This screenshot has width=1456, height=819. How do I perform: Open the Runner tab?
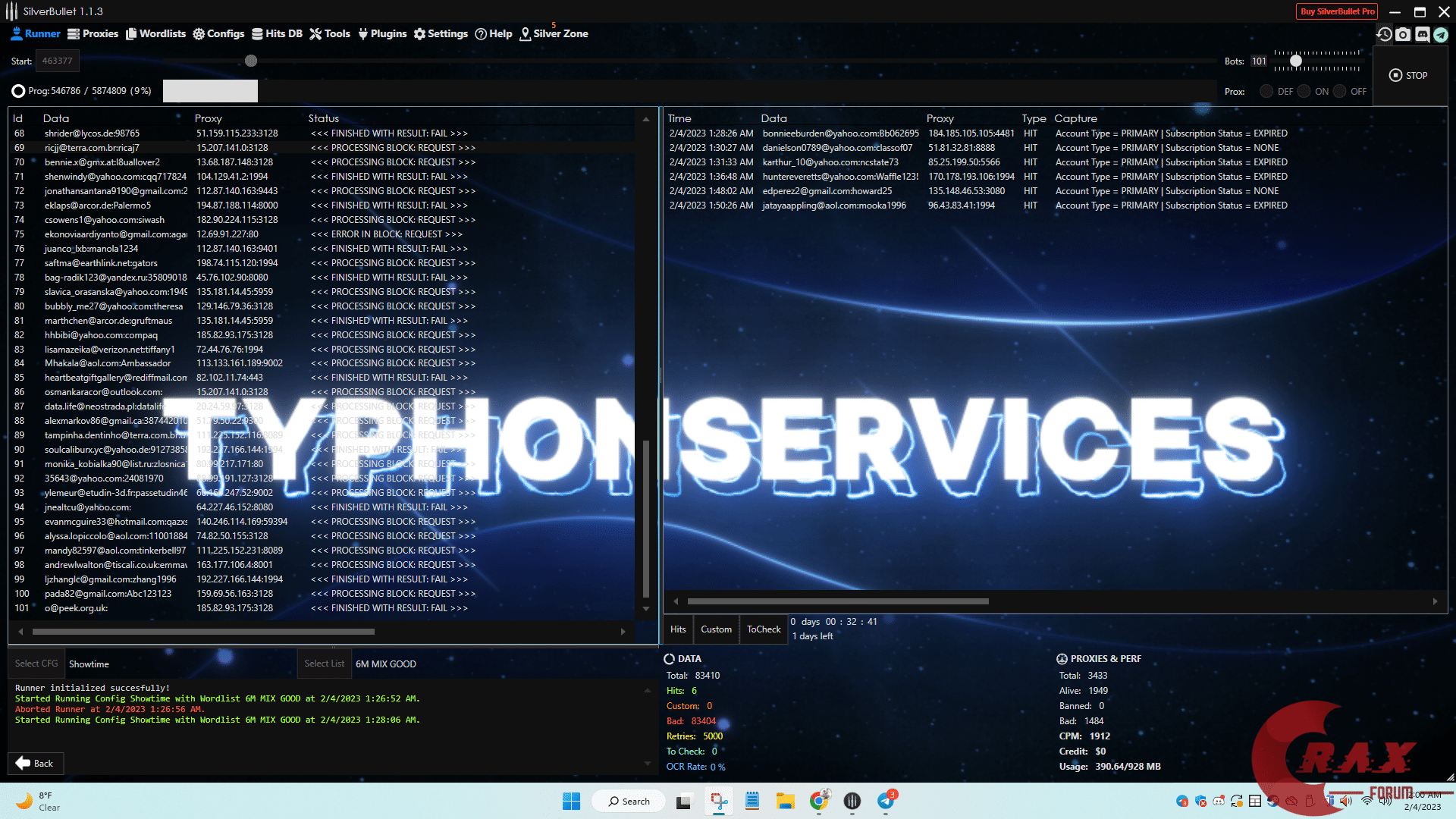36,34
